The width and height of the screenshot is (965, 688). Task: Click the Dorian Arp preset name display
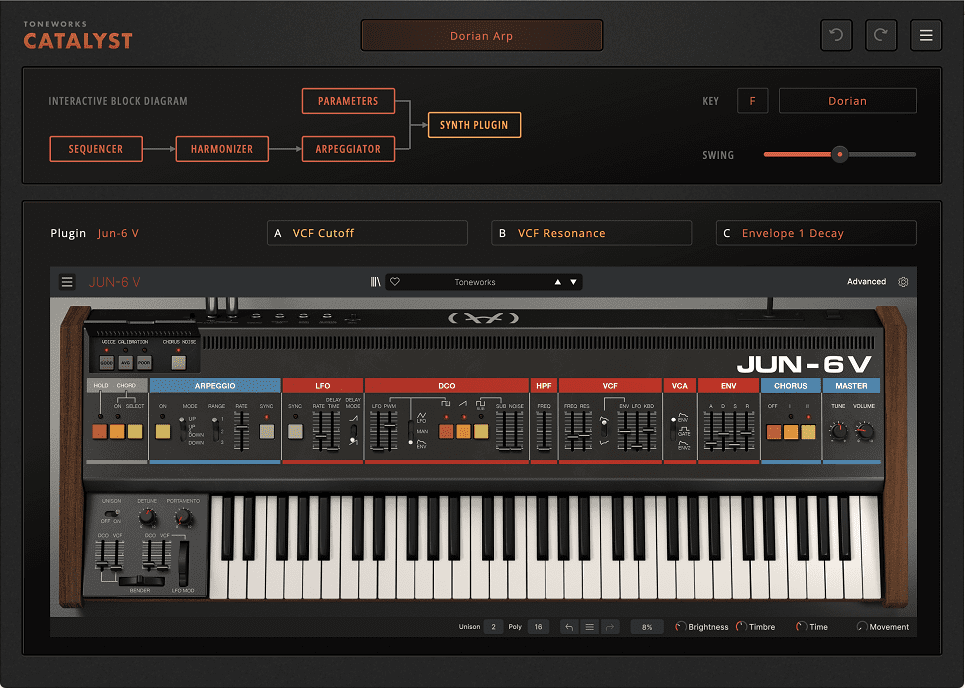[x=481, y=36]
